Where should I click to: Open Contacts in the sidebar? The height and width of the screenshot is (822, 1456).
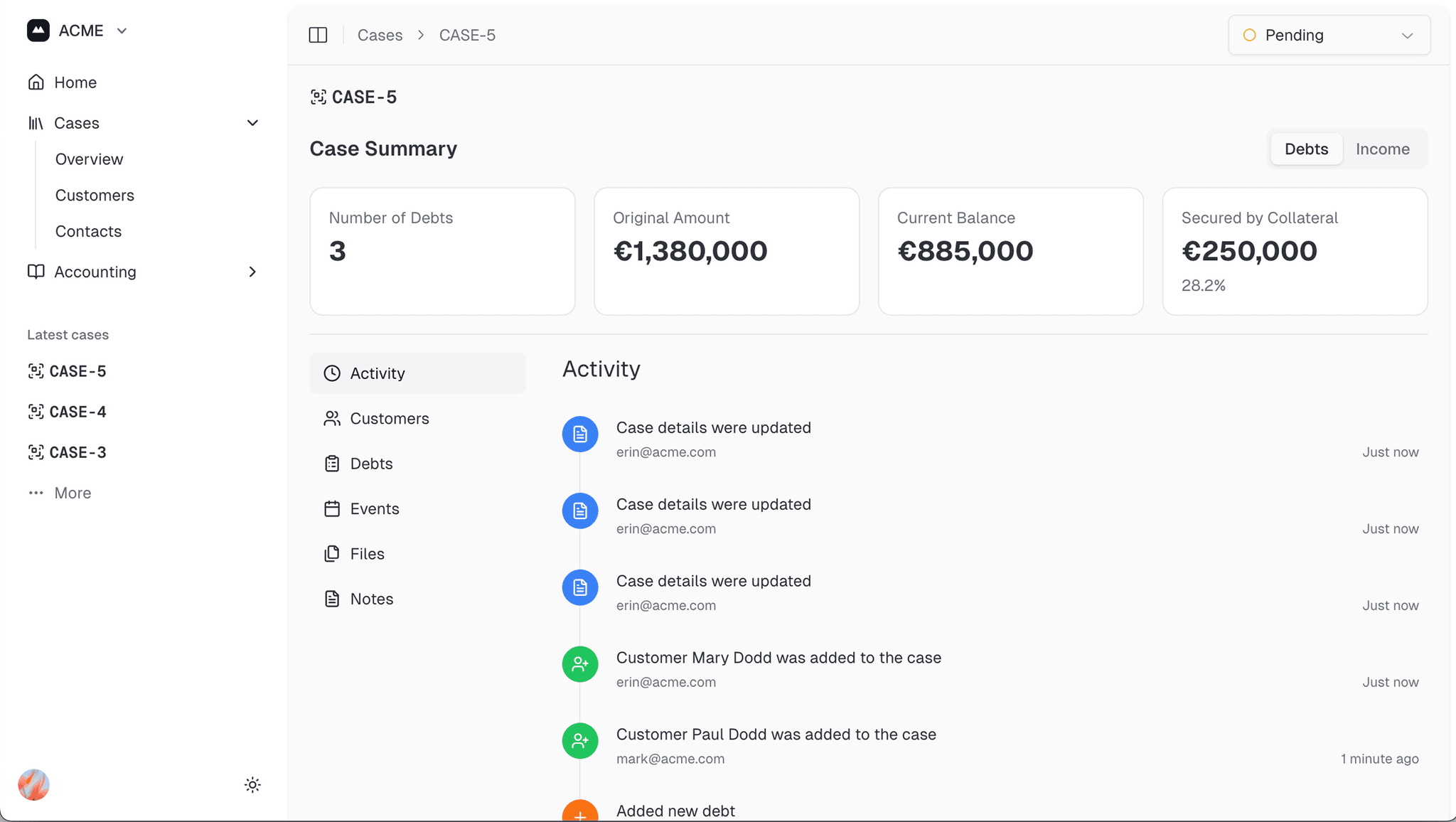tap(88, 232)
